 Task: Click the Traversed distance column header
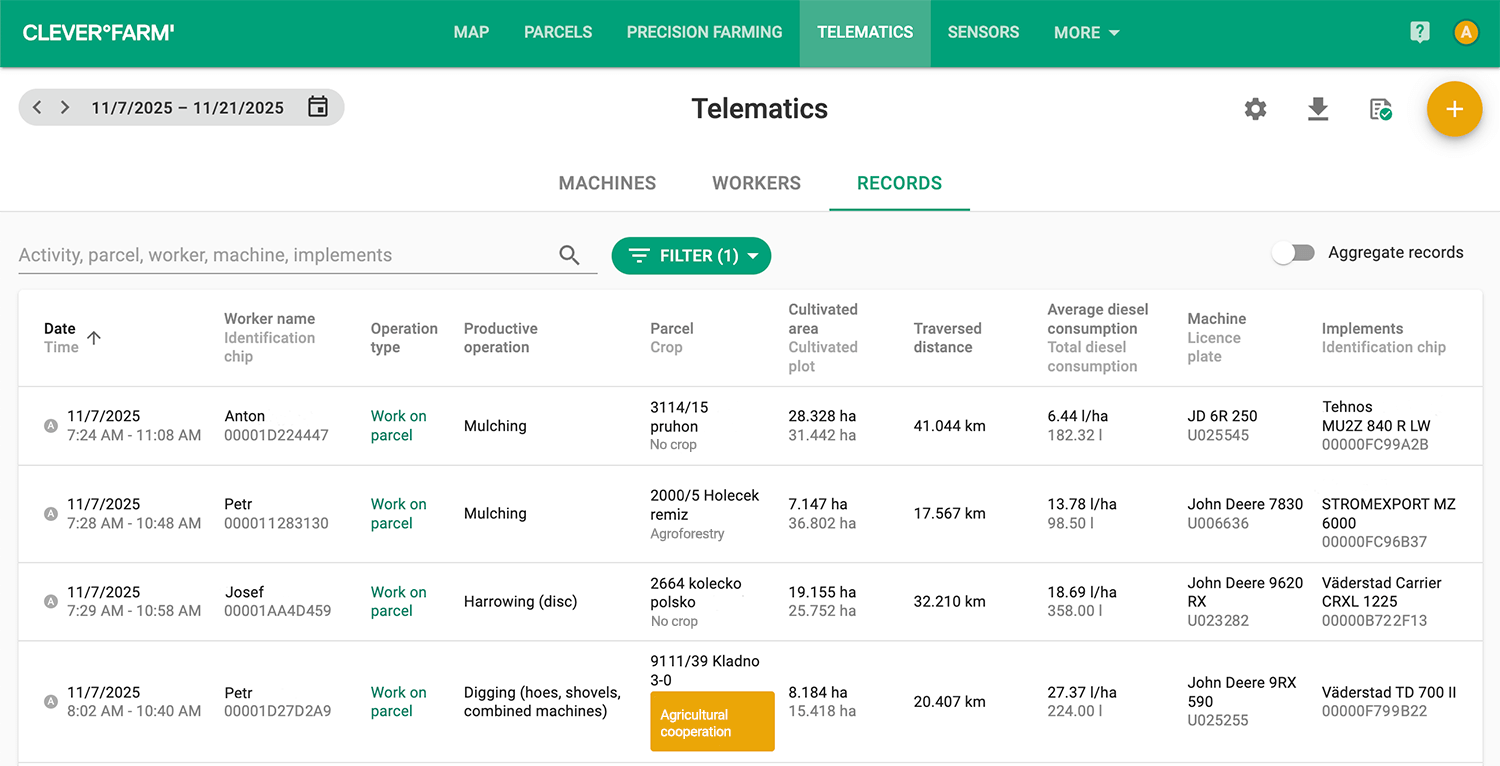click(947, 338)
